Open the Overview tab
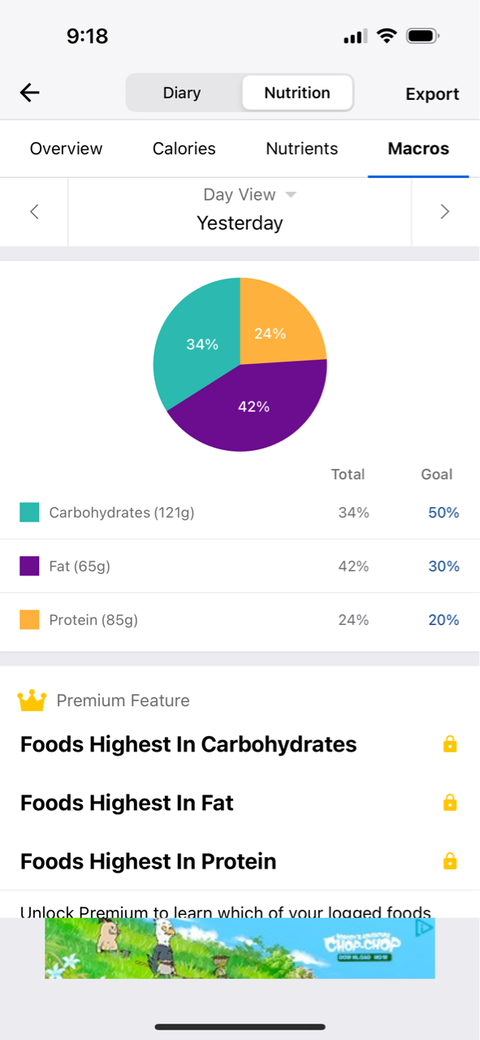The width and height of the screenshot is (480, 1040). pyautogui.click(x=66, y=149)
